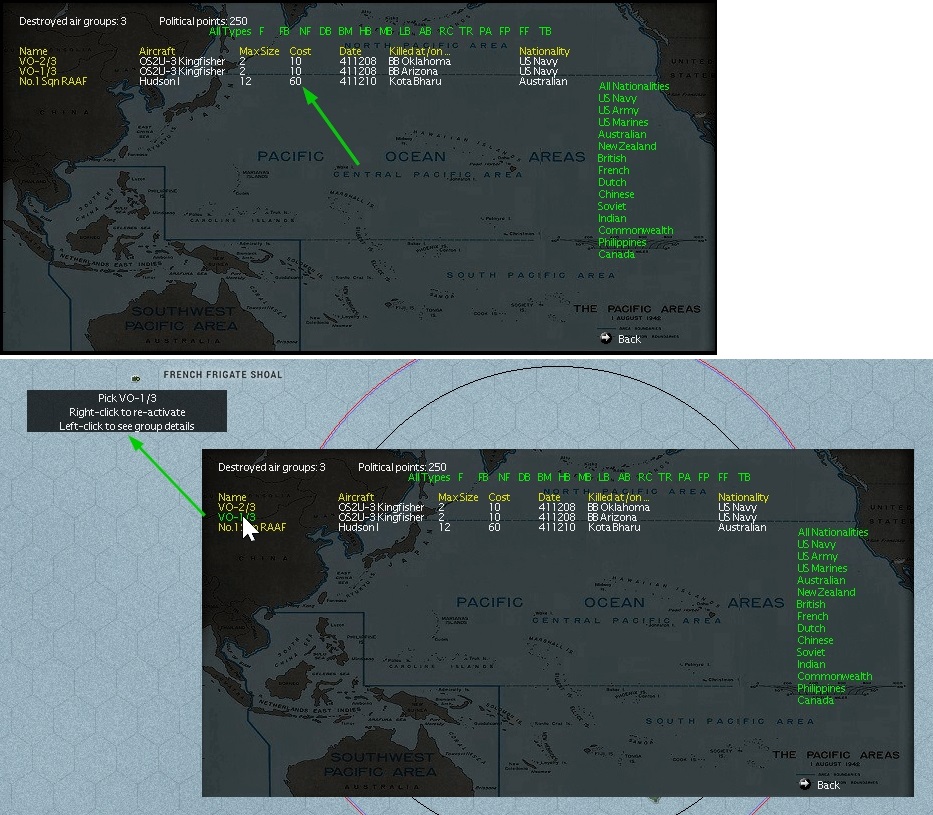Click Destroyed air groups: 3 in lower screenshot

271,468
